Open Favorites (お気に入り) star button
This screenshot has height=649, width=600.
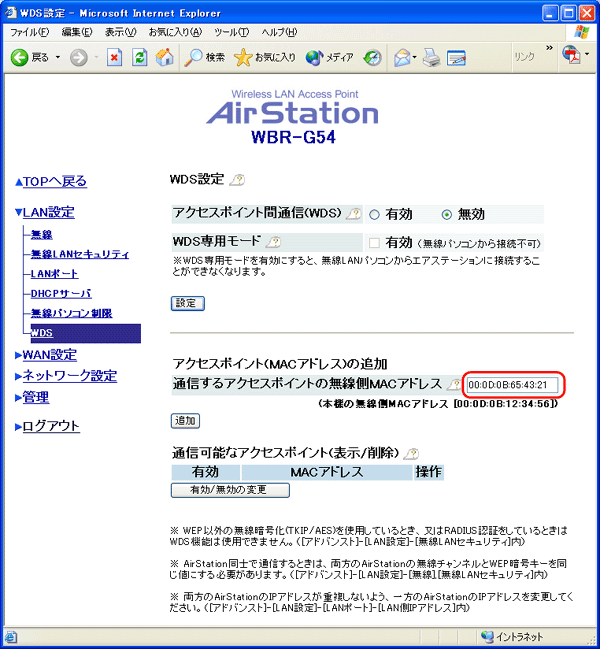[x=264, y=57]
